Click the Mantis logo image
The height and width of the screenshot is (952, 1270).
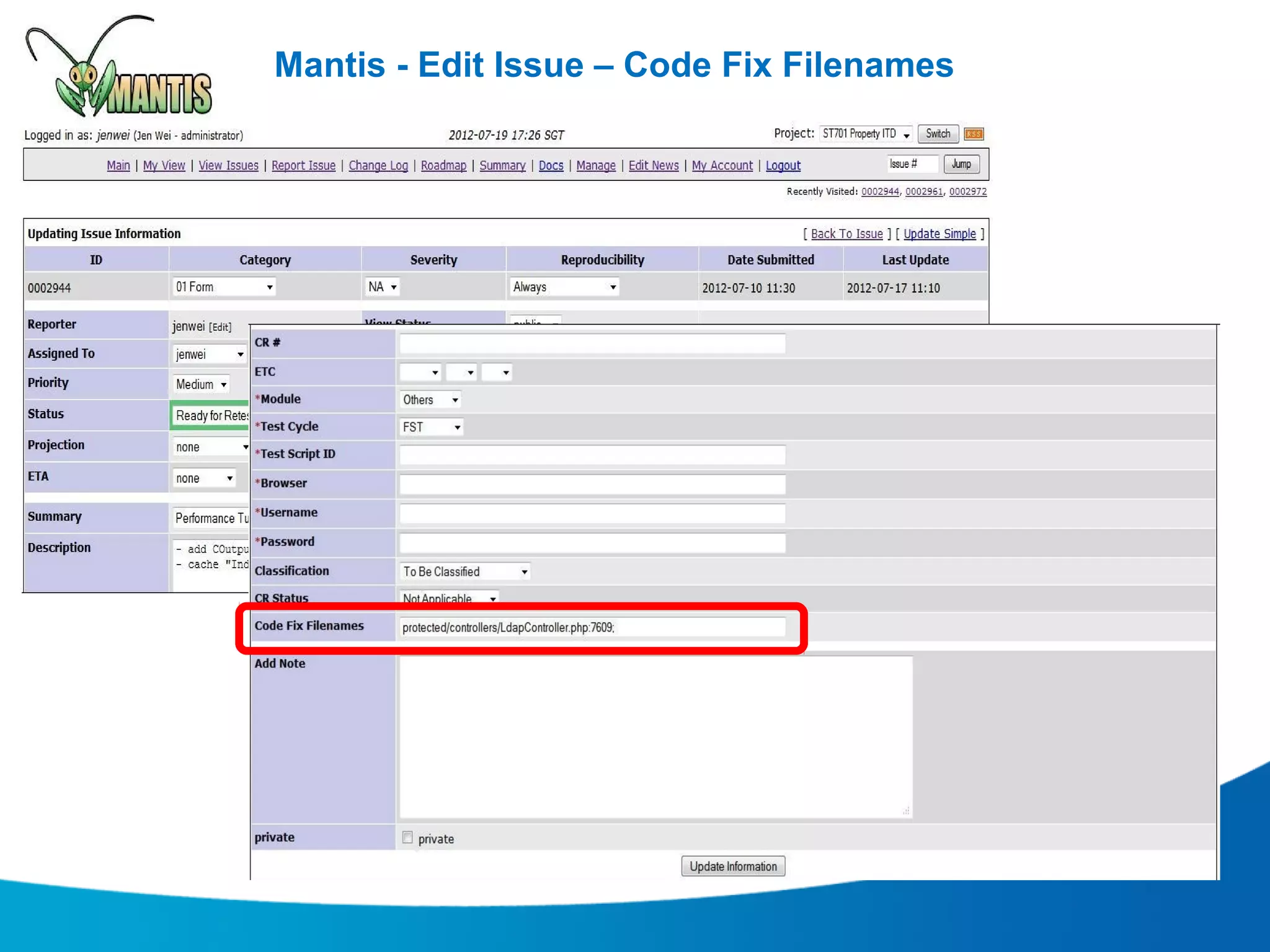pyautogui.click(x=119, y=66)
